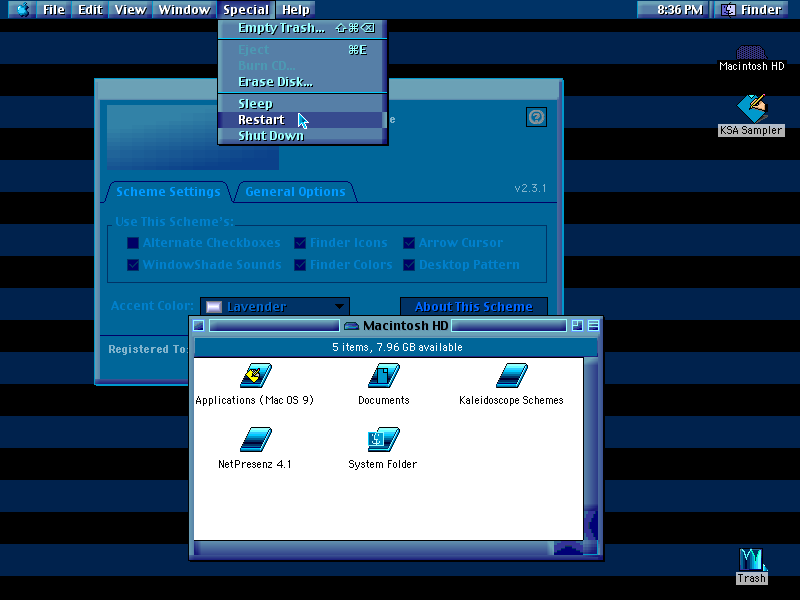Click the help question mark icon in Kaleidoscope window

point(536,117)
